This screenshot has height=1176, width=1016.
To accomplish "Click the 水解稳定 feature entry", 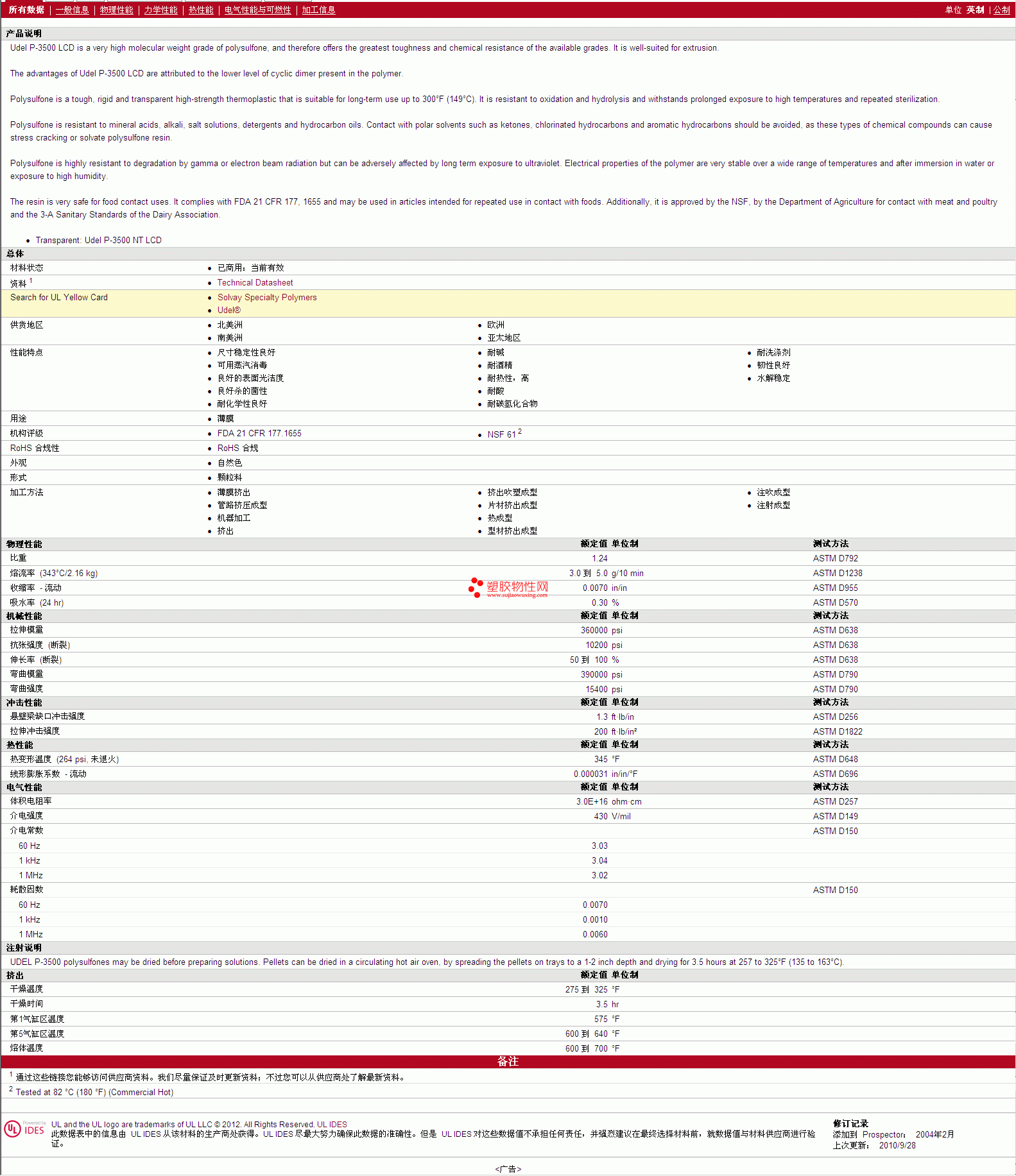I will [x=773, y=379].
